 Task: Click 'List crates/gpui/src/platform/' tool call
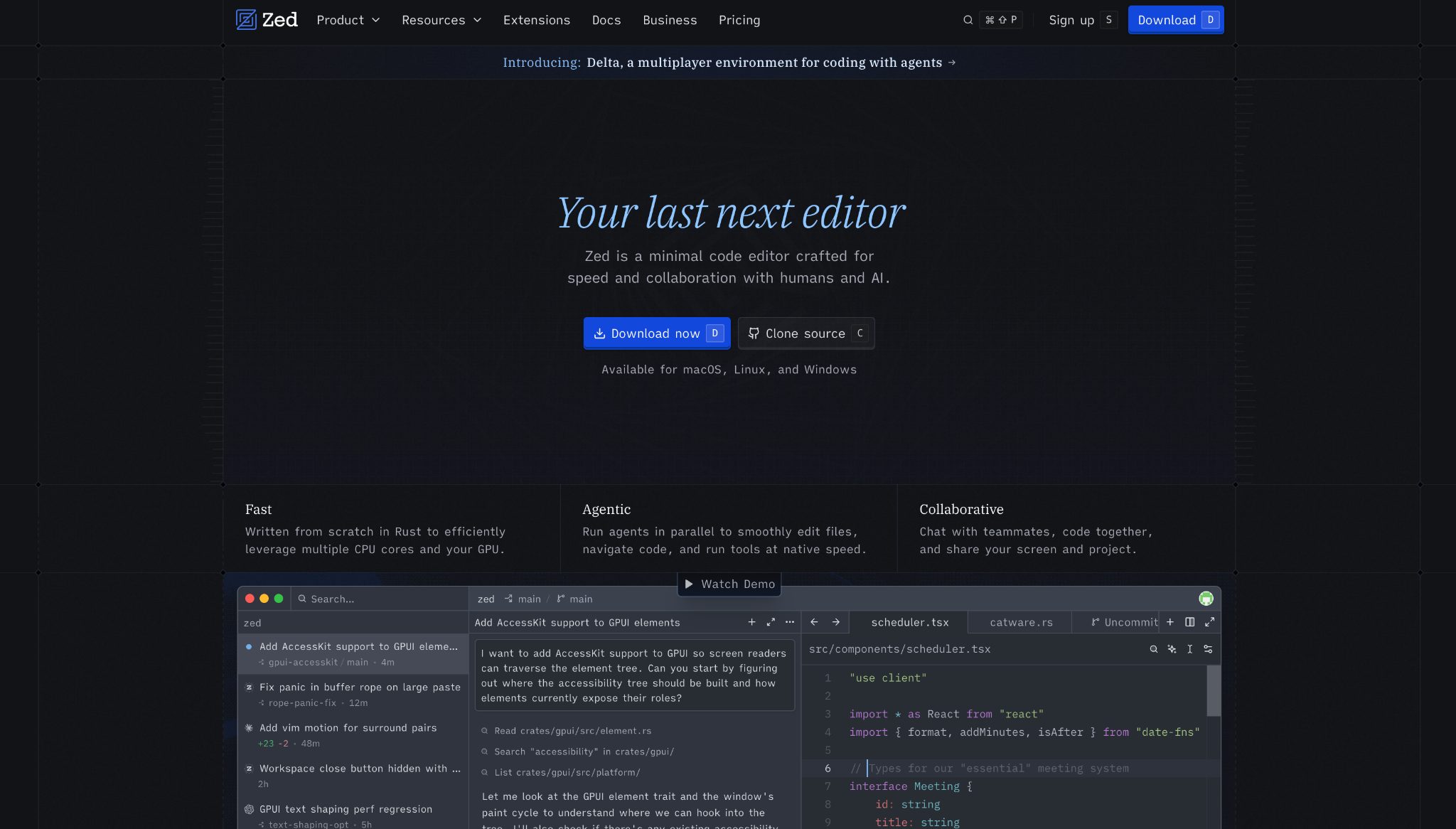561,772
